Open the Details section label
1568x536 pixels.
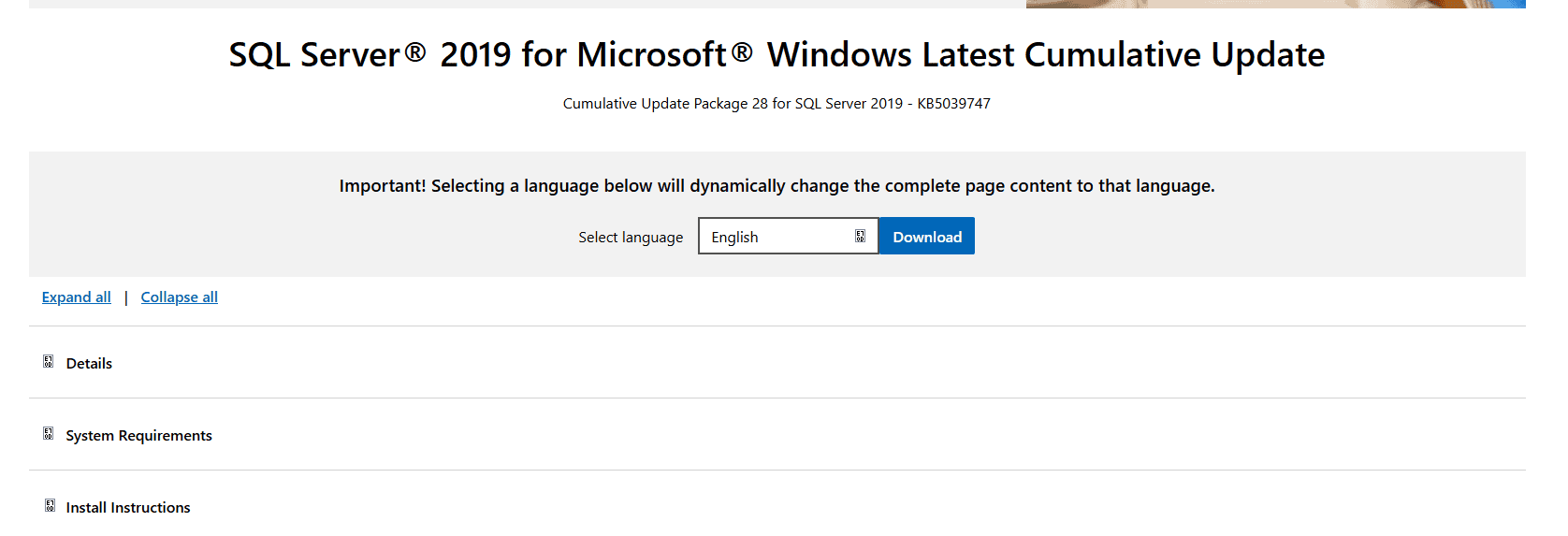pos(89,364)
